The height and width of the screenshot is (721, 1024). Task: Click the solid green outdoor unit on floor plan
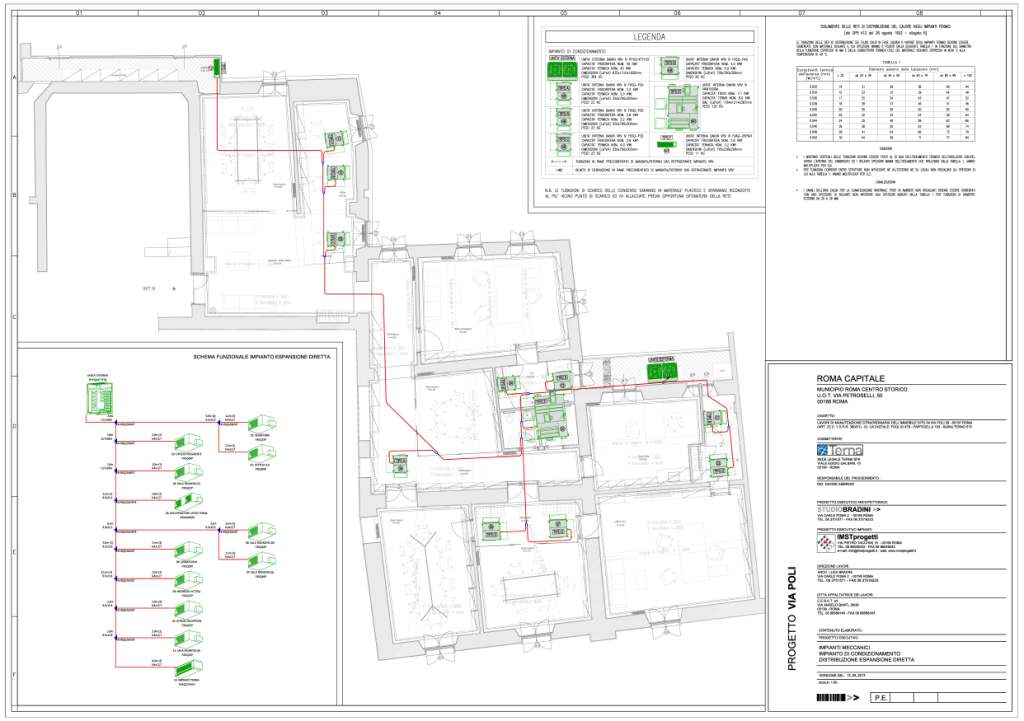662,371
